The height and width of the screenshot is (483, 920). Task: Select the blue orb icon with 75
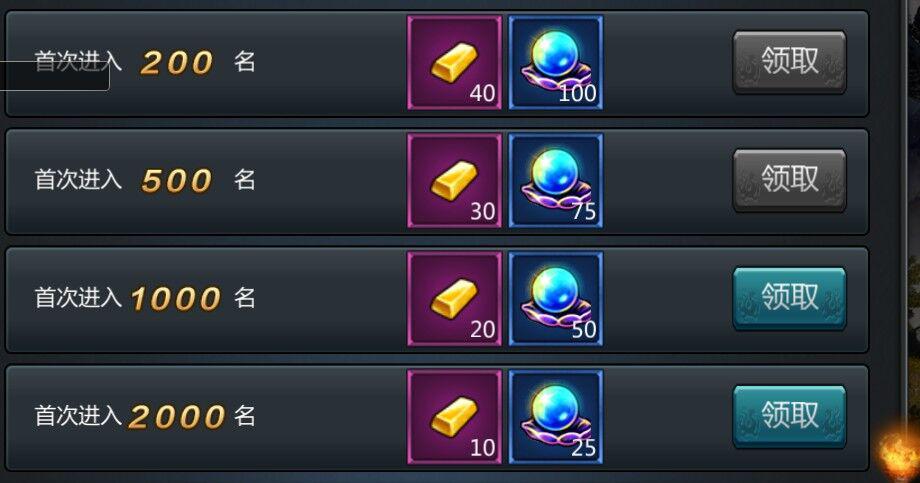point(556,180)
